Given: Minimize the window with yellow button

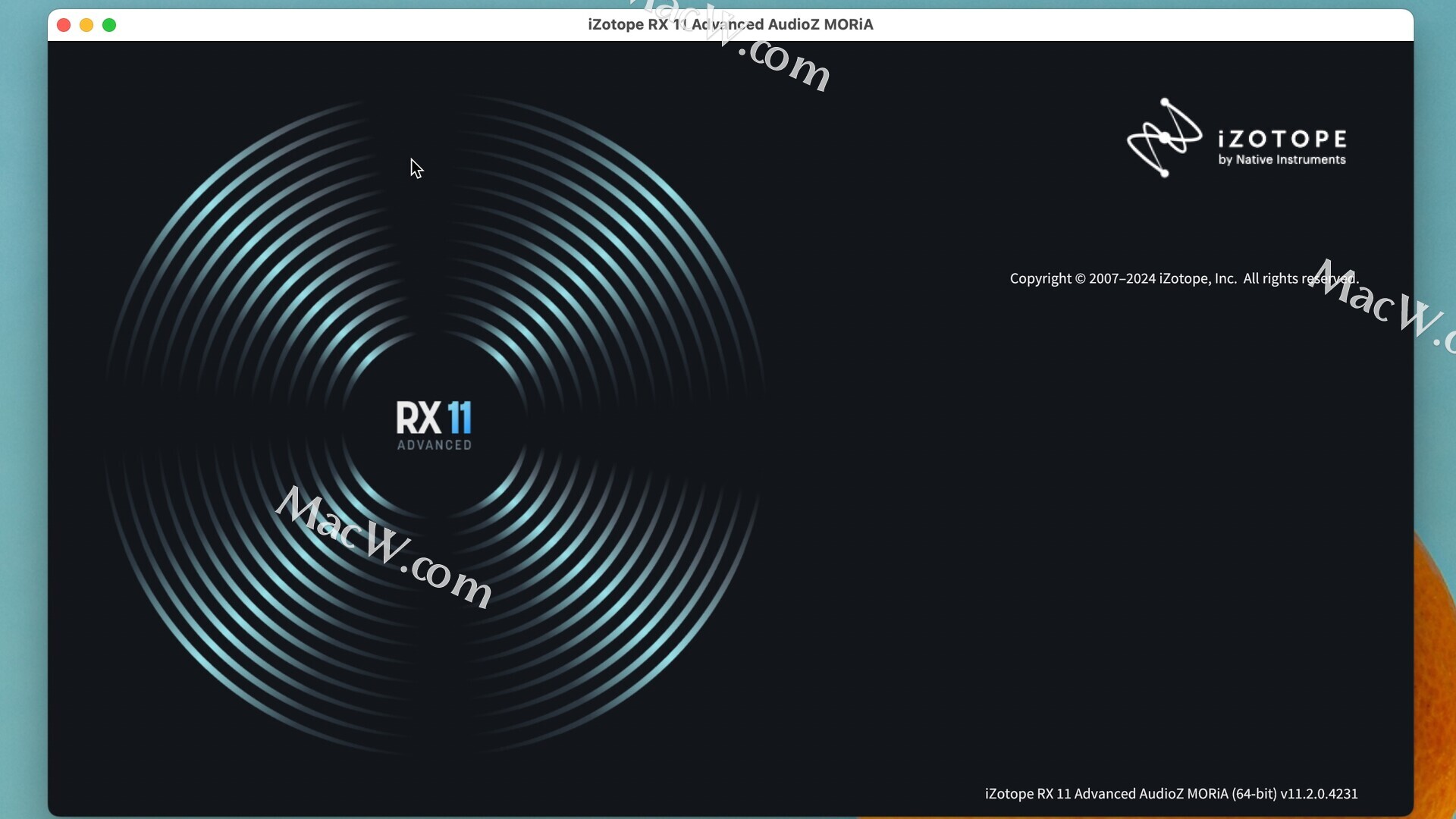Looking at the screenshot, I should coord(86,25).
